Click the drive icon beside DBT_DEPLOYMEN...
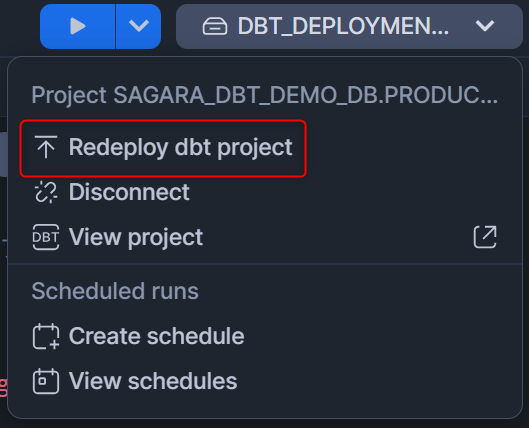 215,26
